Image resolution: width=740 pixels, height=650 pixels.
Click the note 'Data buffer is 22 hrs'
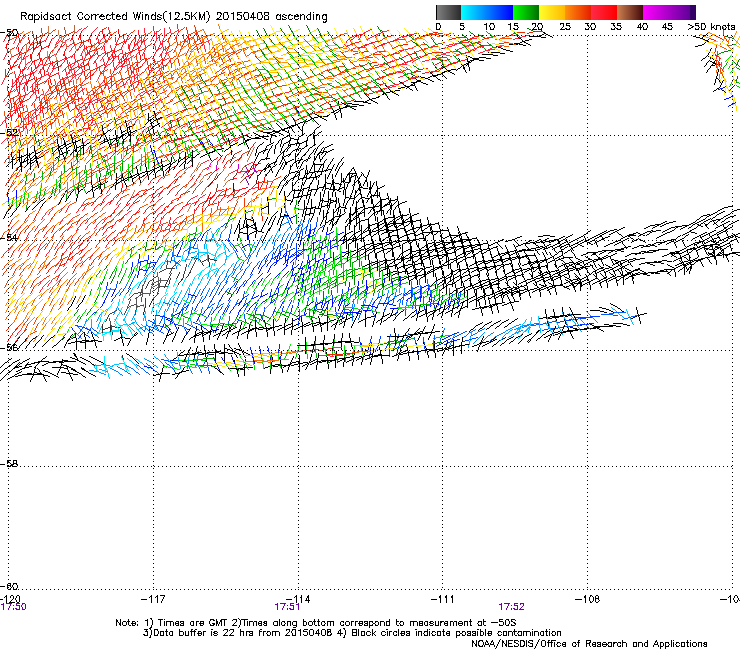[x=205, y=633]
